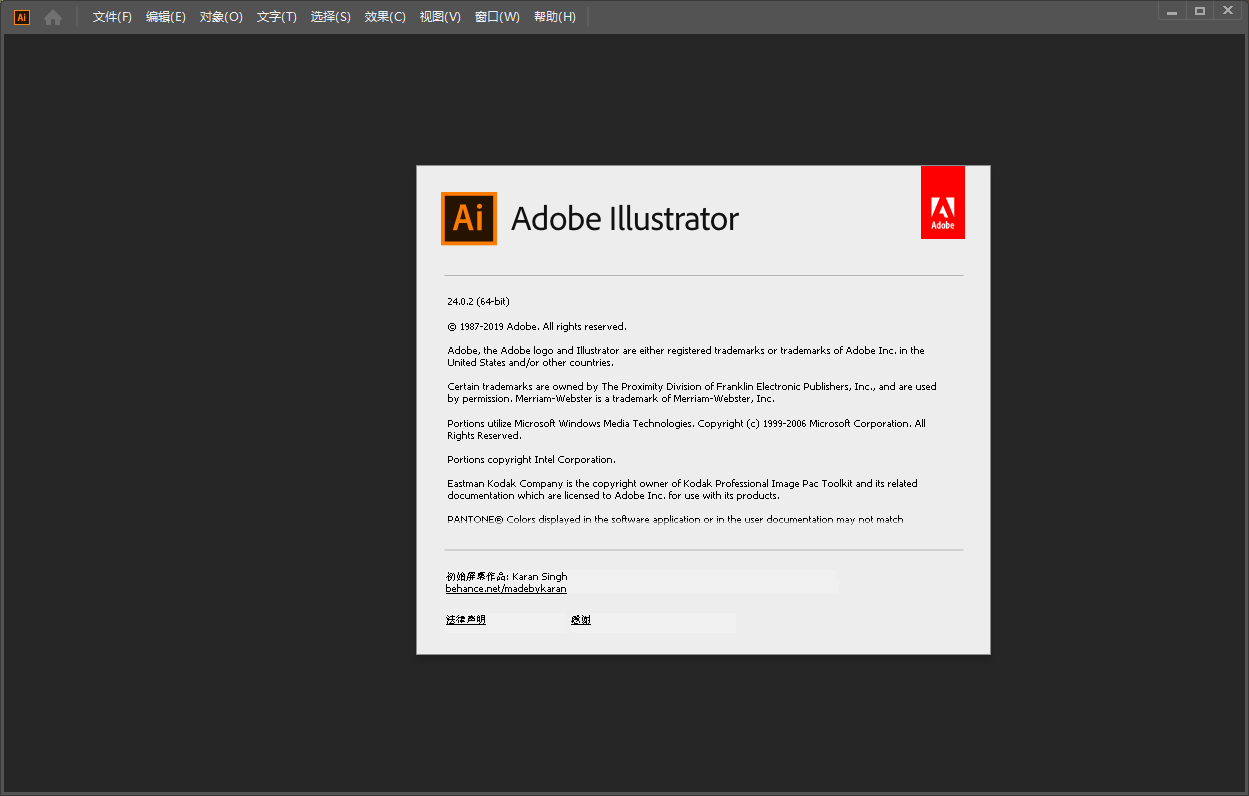Open the 效果(C) menu
This screenshot has height=796, width=1249.
point(385,17)
